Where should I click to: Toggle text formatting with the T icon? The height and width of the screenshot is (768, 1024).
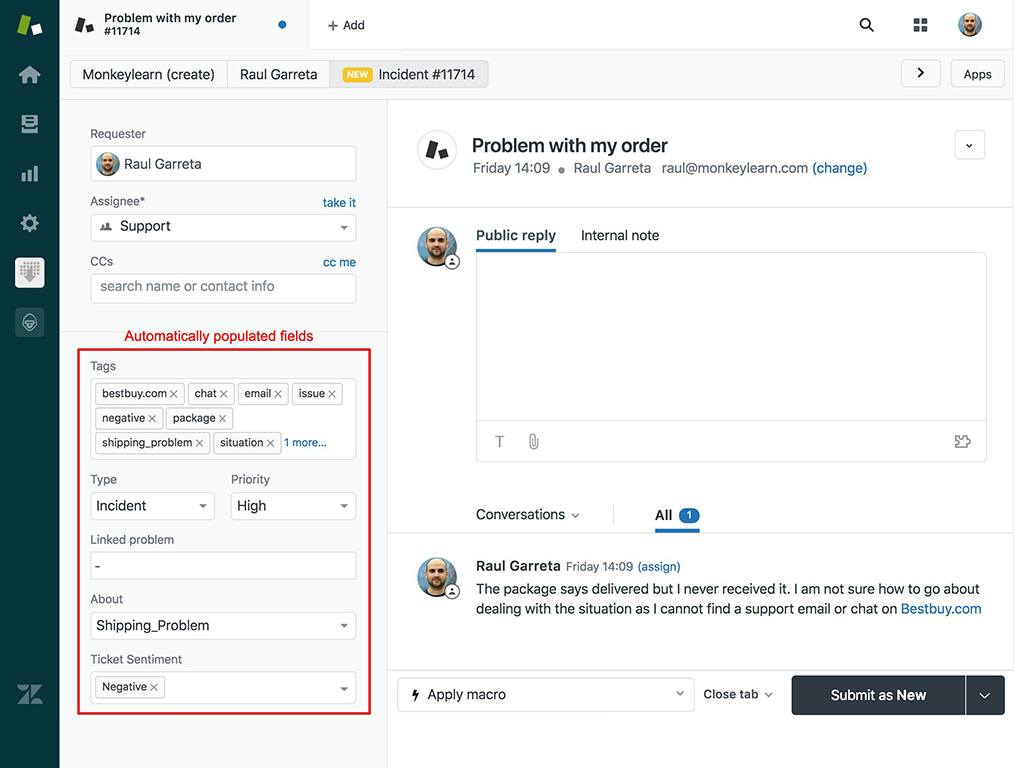coord(499,441)
